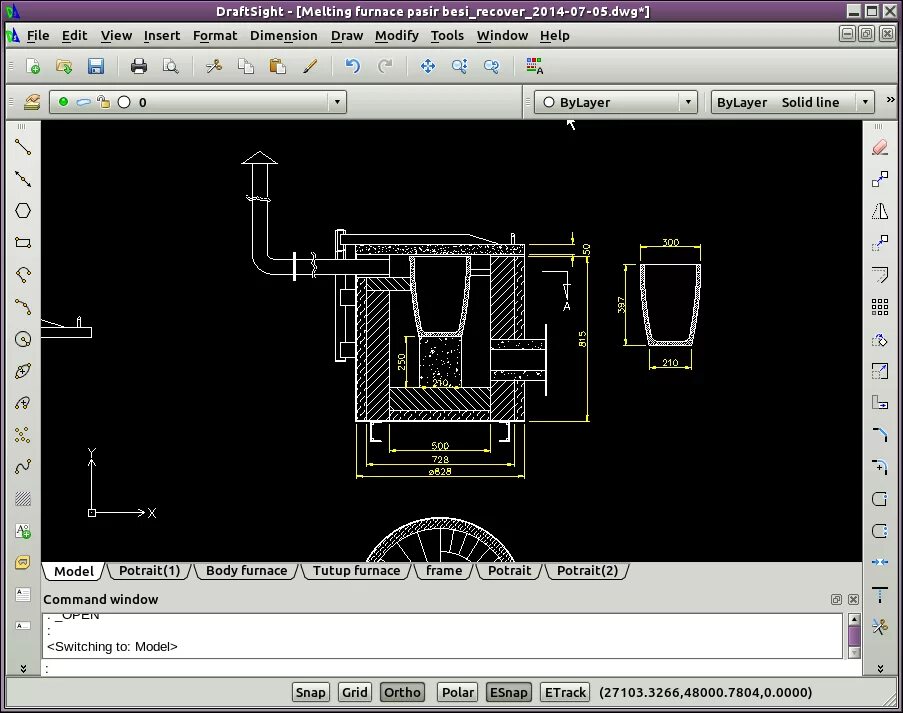Click the command prompt input line
The width and height of the screenshot is (903, 713).
pyautogui.click(x=452, y=669)
